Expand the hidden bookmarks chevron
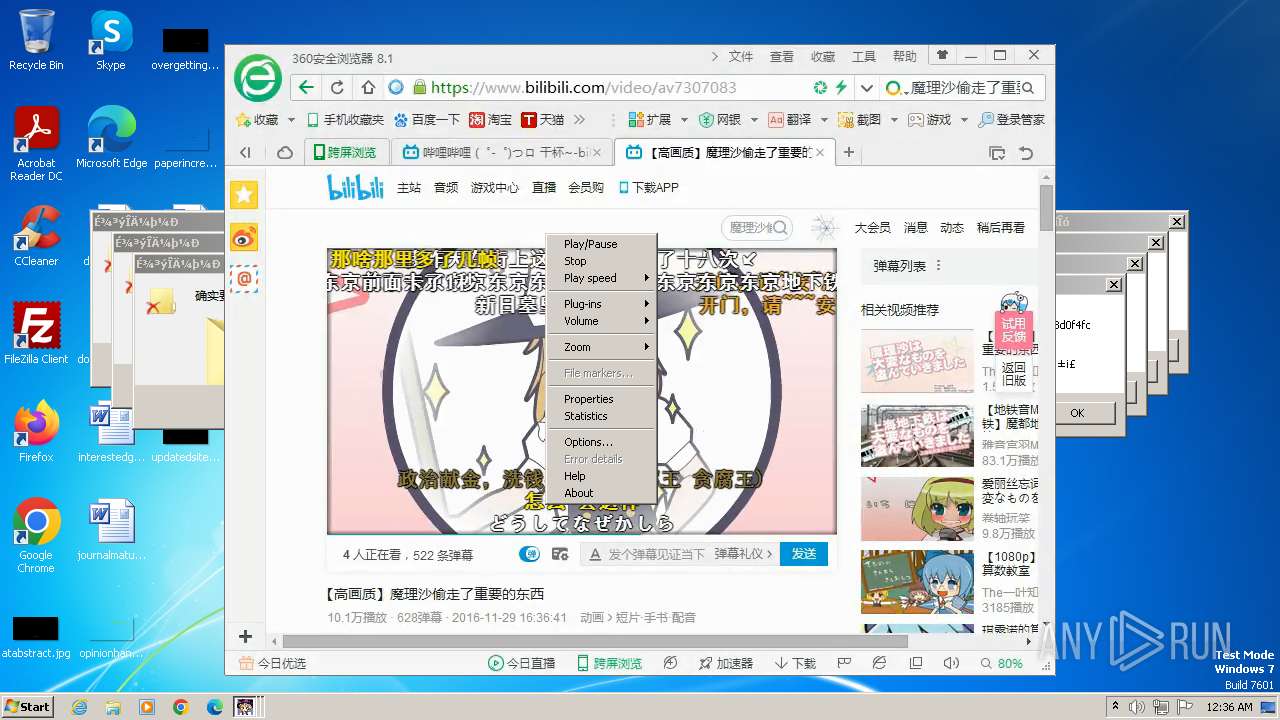Image resolution: width=1280 pixels, height=720 pixels. pos(579,119)
